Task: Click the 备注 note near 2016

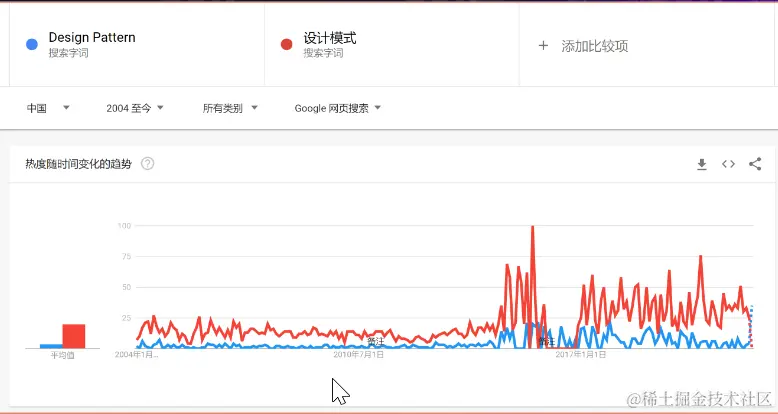Action: click(x=547, y=342)
